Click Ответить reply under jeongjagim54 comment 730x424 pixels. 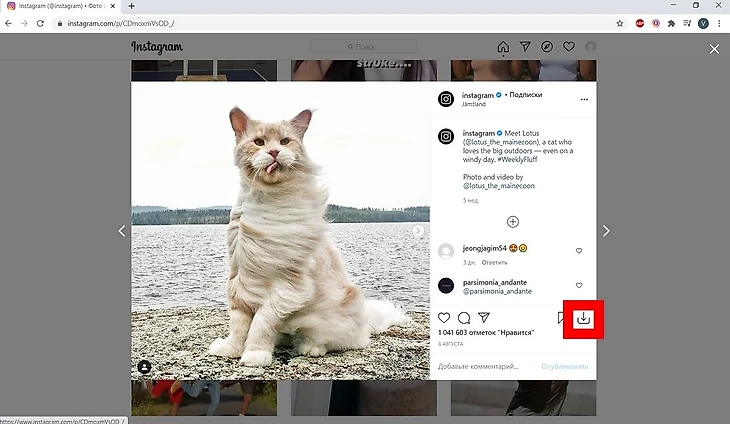[x=494, y=262]
